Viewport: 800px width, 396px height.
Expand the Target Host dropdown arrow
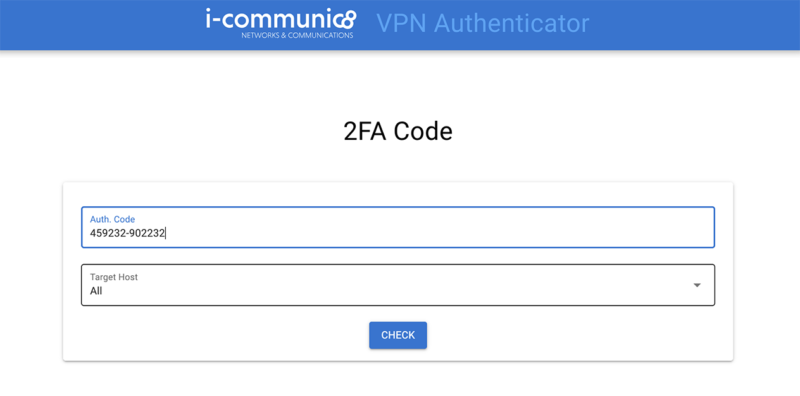pyautogui.click(x=697, y=285)
